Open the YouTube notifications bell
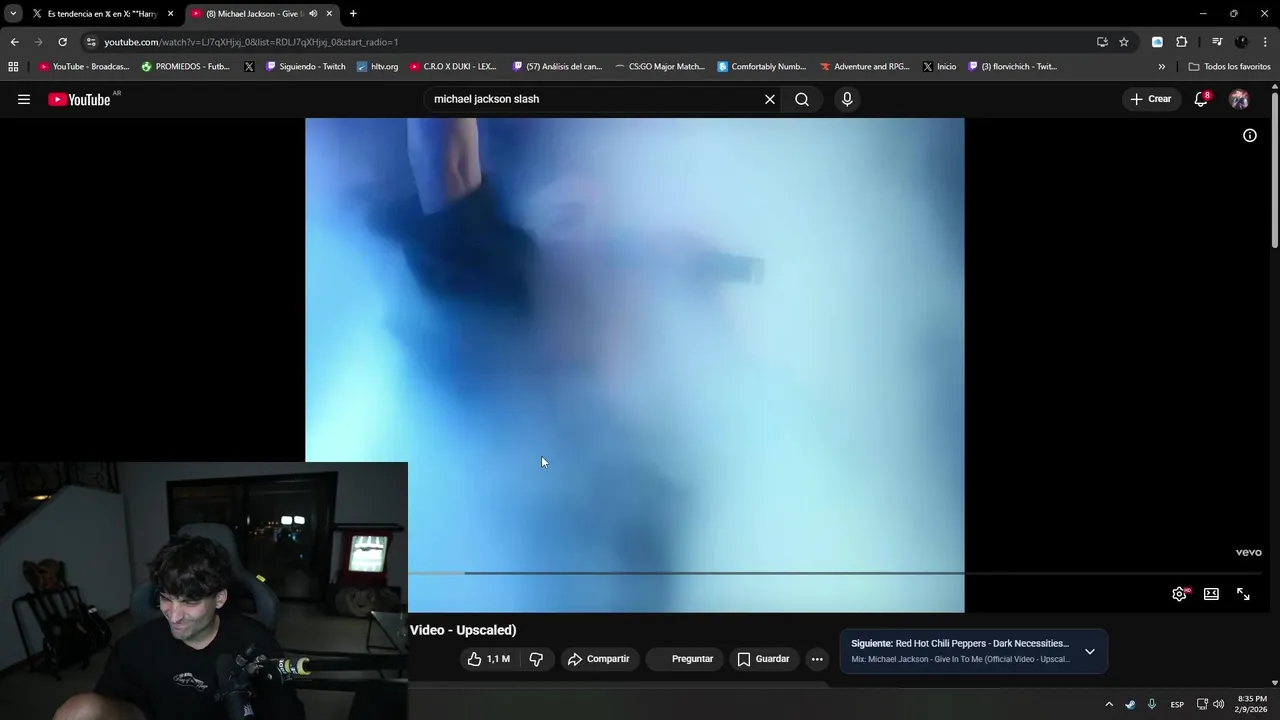Screen dimensions: 1280x720 pos(1201,99)
